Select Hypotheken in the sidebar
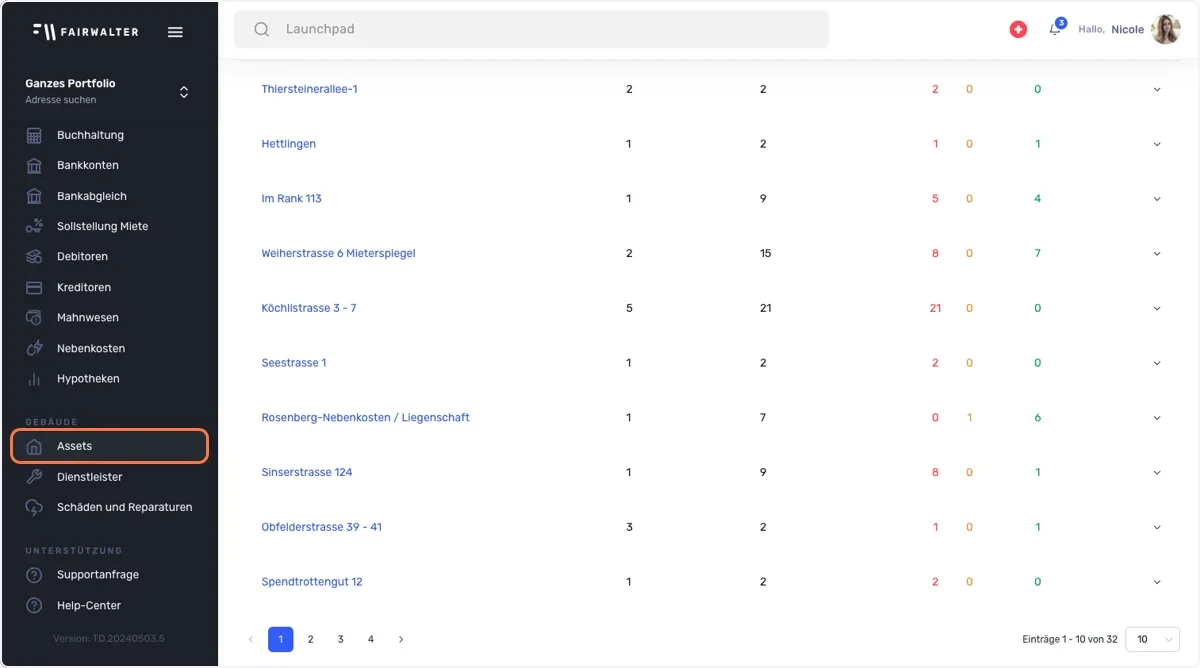Screen dimensions: 1200x668 (x=88, y=379)
